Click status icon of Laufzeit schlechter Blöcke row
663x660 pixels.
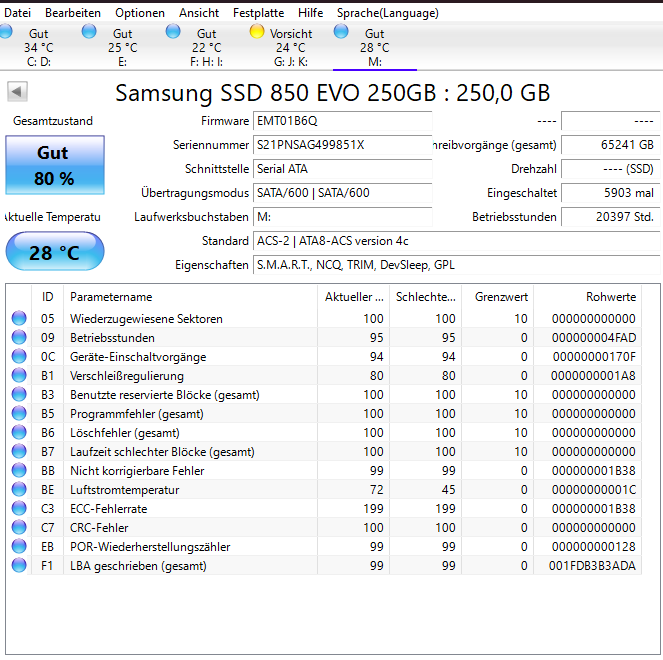click(x=19, y=452)
